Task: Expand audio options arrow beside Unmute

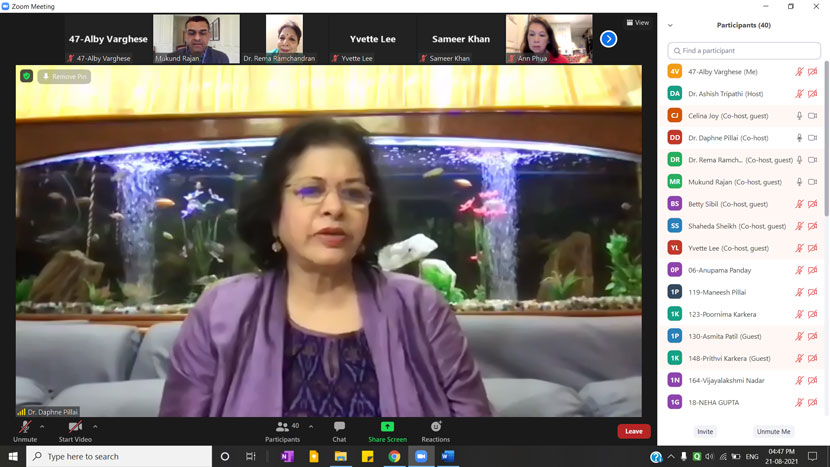Action: point(42,426)
